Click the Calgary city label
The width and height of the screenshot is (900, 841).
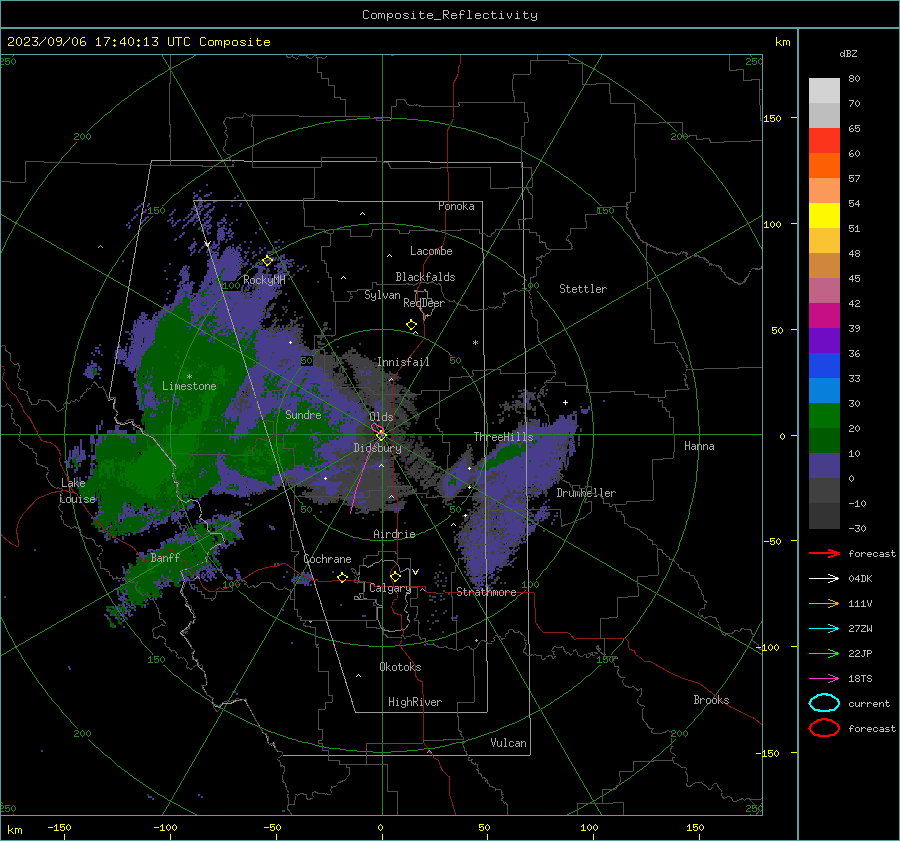click(x=390, y=588)
